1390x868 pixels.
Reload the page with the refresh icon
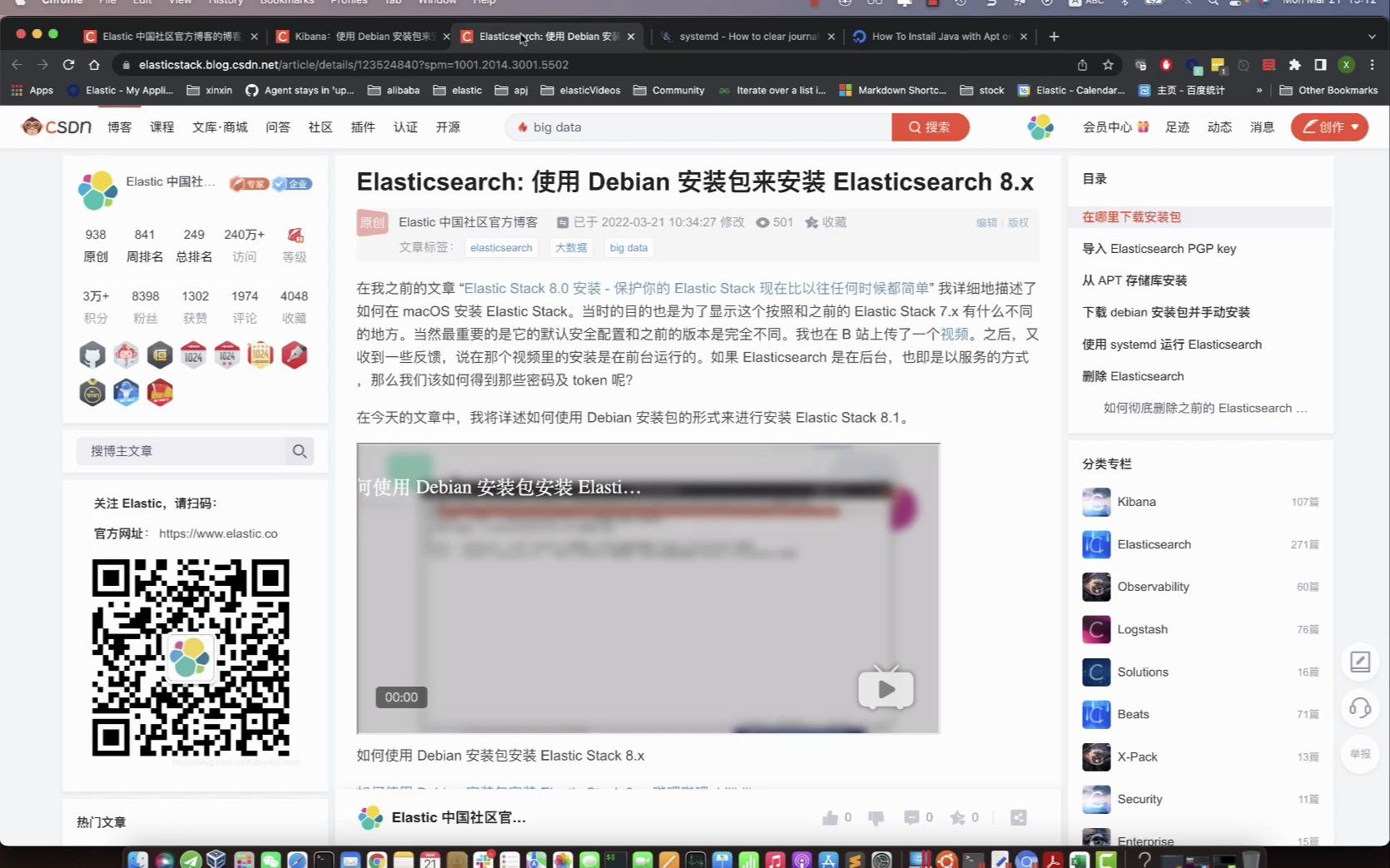[x=69, y=65]
